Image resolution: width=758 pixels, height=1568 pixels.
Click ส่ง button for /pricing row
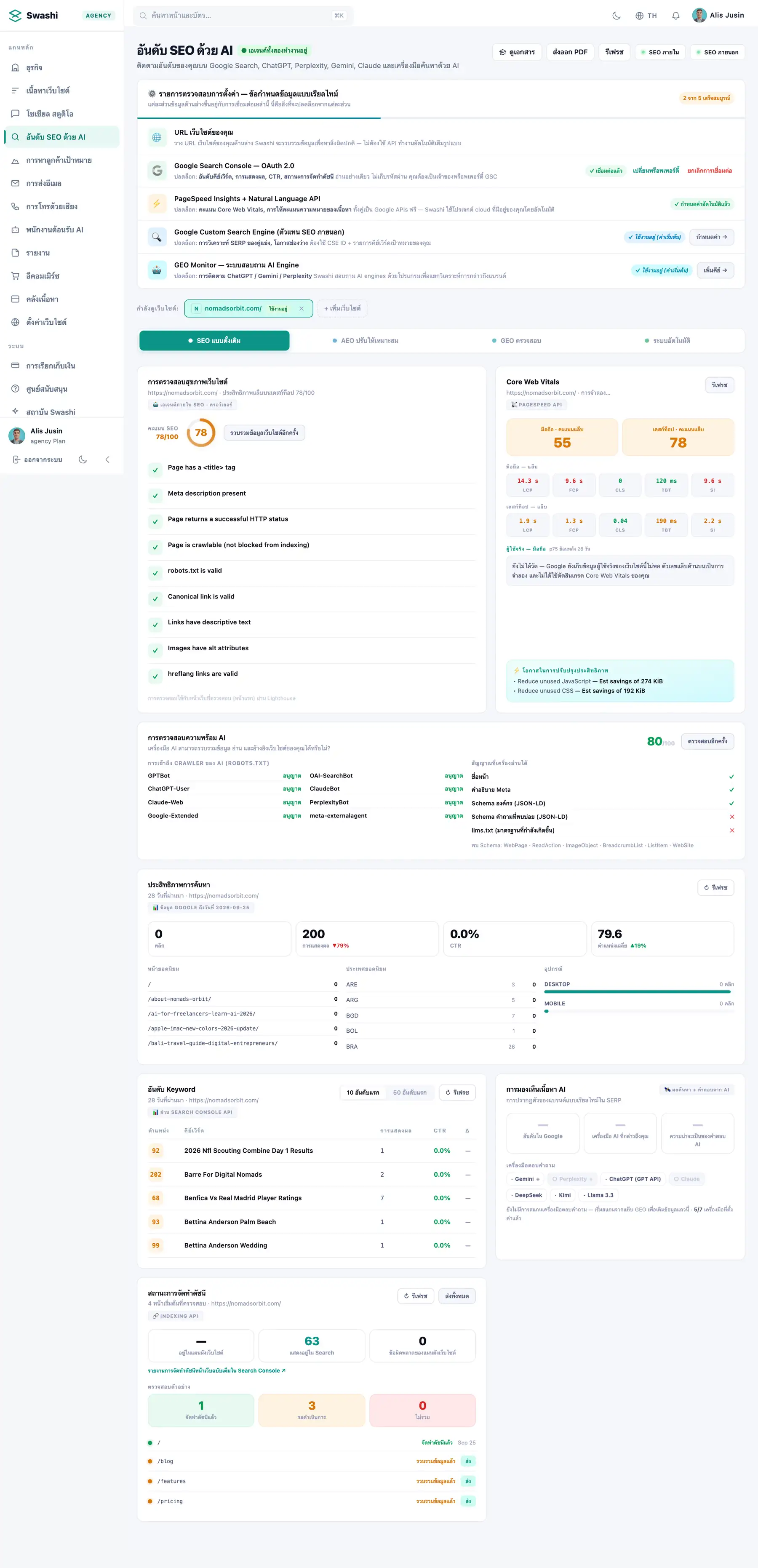coord(468,1501)
